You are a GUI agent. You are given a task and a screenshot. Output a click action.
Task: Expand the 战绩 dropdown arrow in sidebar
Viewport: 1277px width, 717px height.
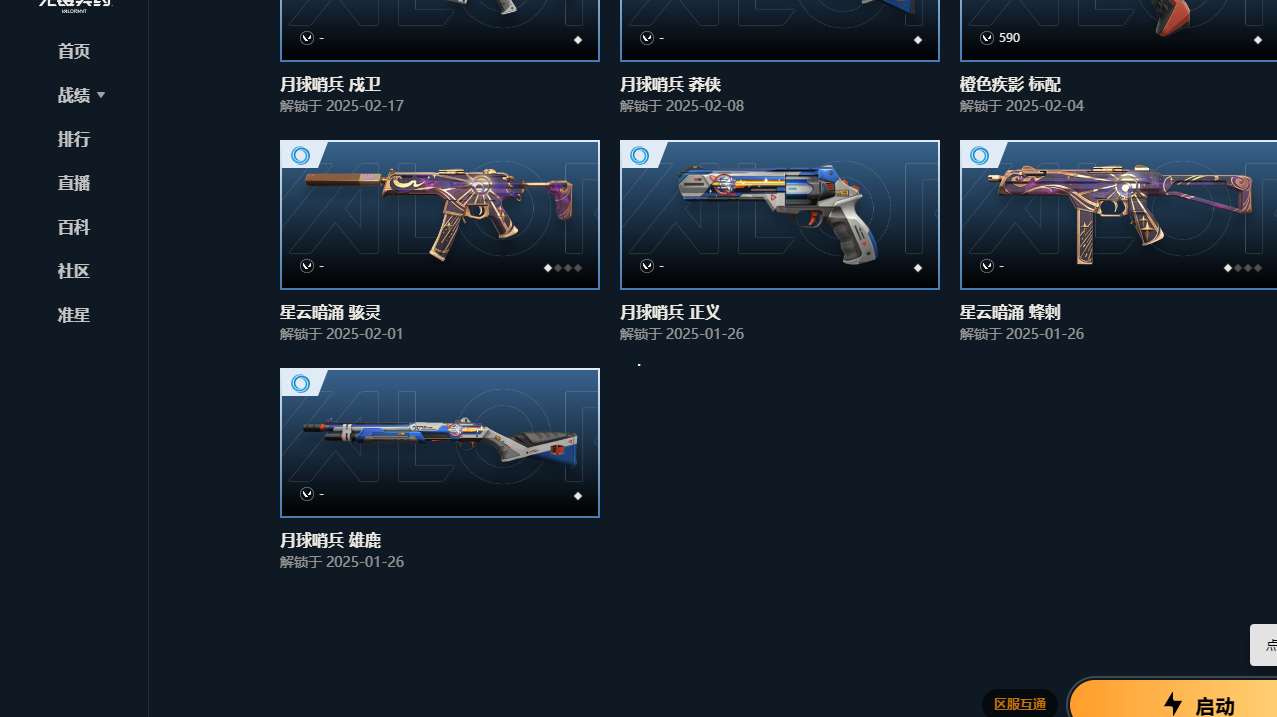click(x=101, y=95)
